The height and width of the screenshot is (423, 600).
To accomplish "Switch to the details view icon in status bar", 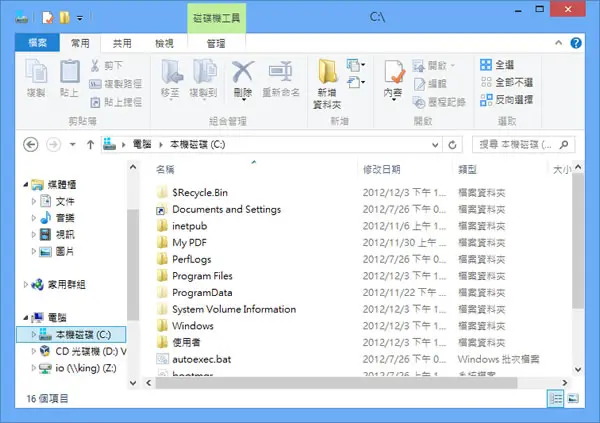I will click(x=556, y=399).
